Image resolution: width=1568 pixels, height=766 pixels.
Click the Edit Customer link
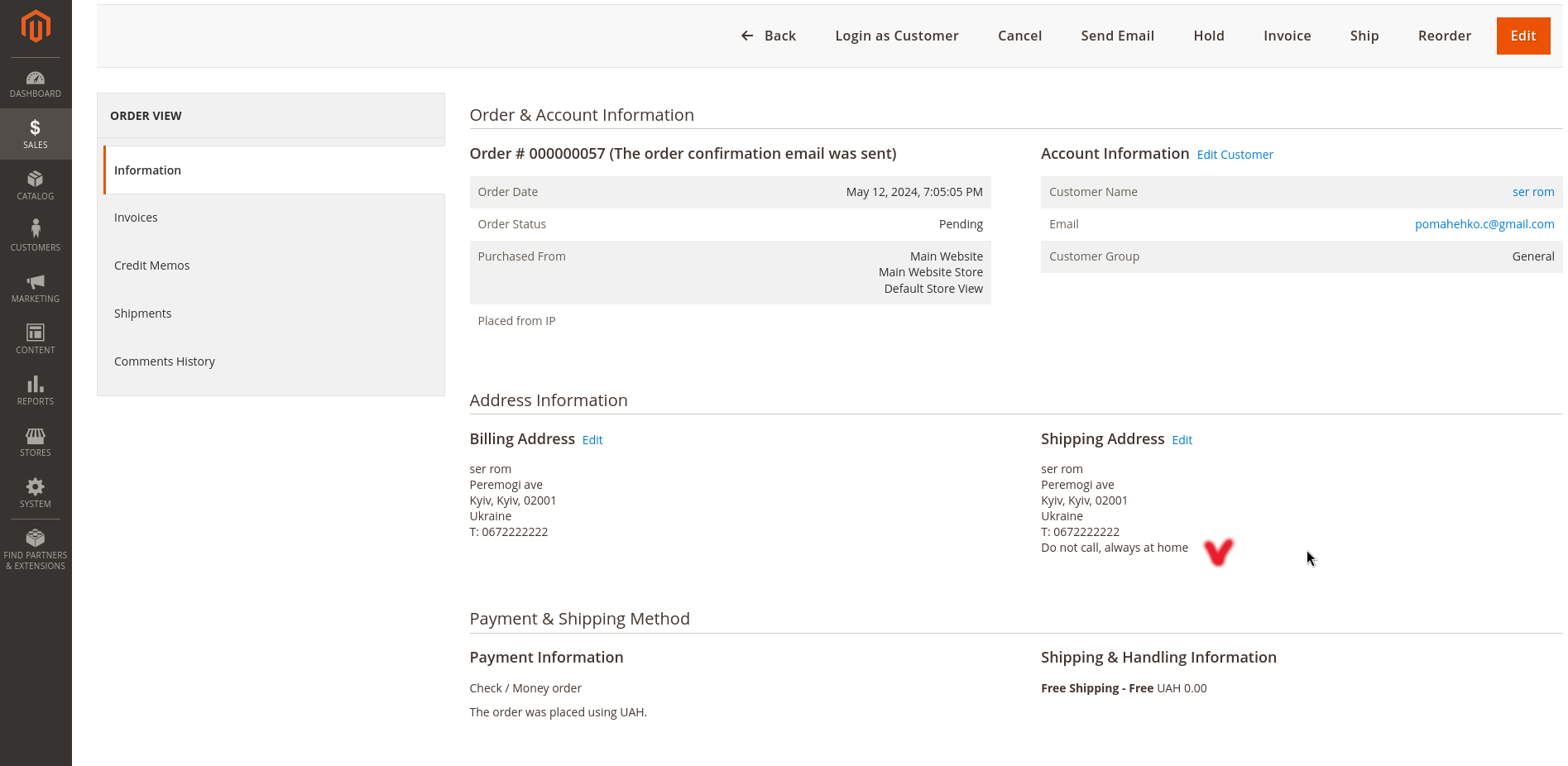coord(1235,155)
